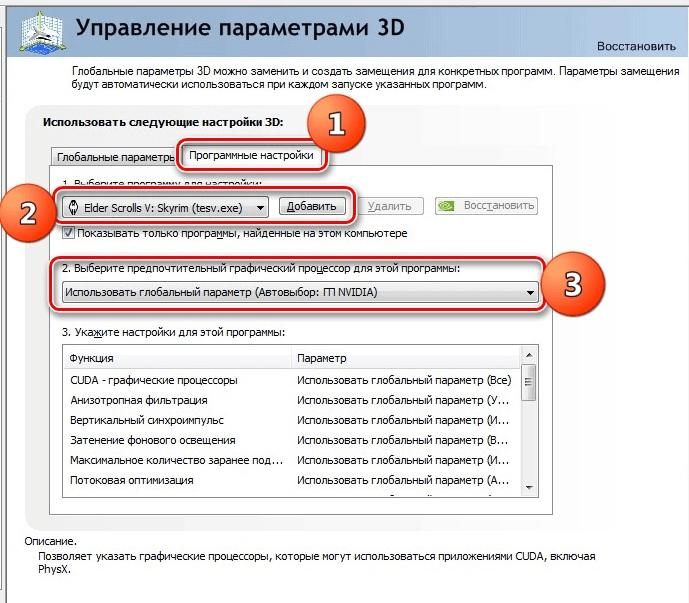Click parameter value for Анизотропная фильтрация
Screen dimensions: 689x603
tap(403, 400)
